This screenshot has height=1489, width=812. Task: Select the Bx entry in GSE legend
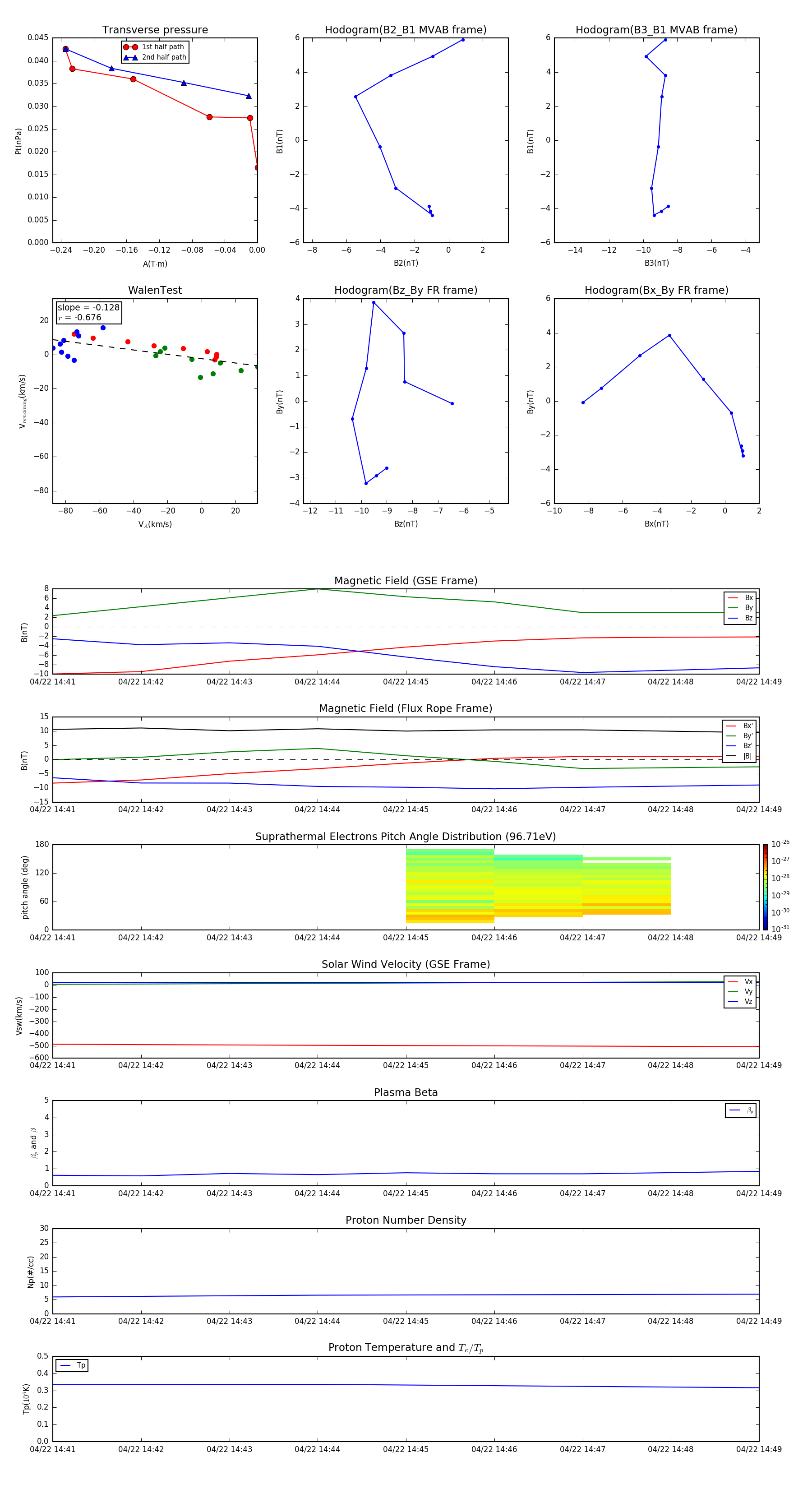pyautogui.click(x=740, y=598)
